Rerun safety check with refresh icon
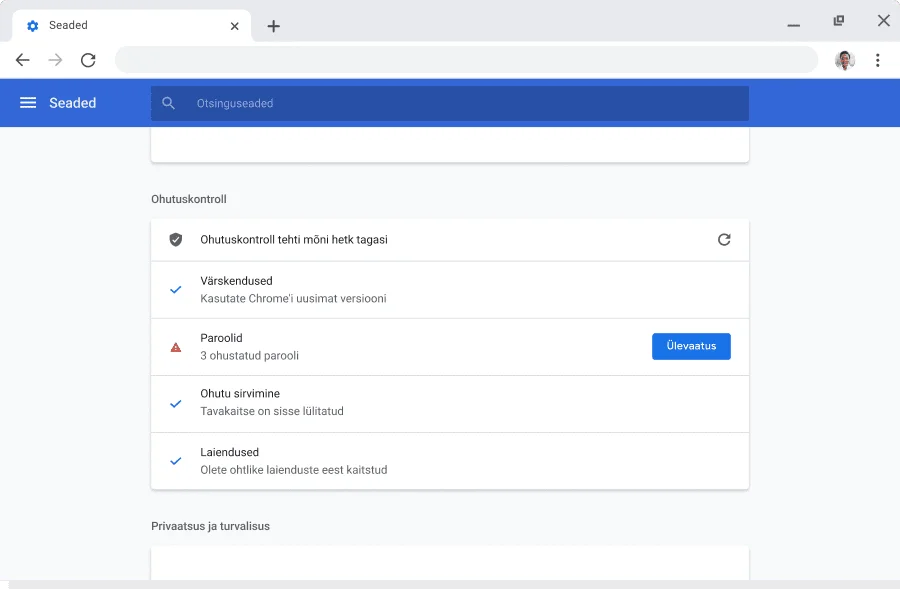Screen dimensions: 900x591 click(724, 240)
